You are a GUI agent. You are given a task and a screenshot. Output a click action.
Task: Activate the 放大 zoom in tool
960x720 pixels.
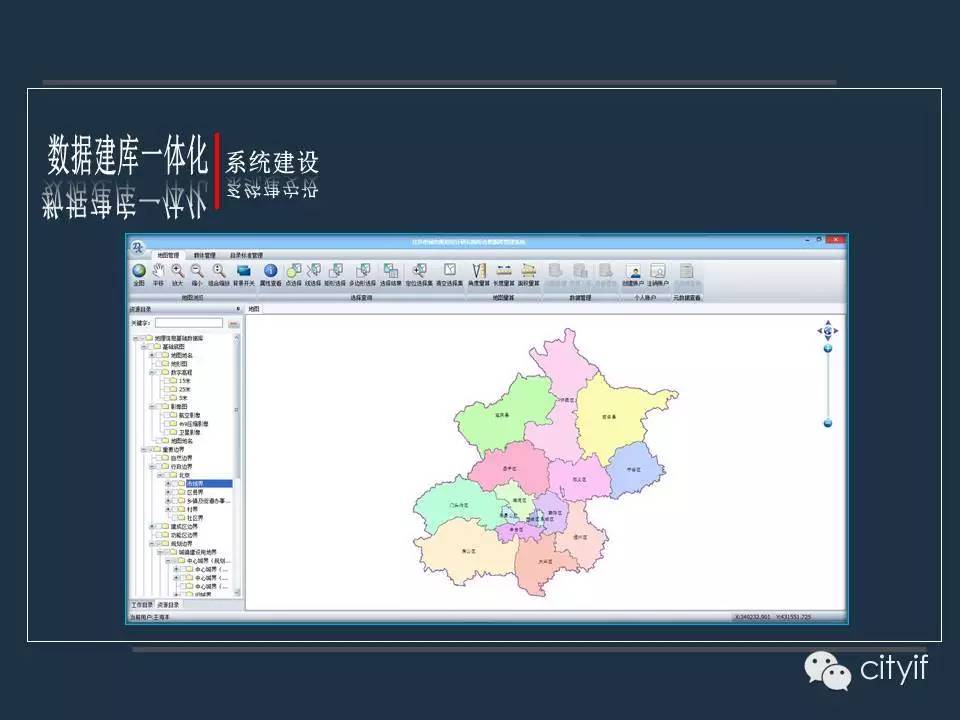[177, 271]
